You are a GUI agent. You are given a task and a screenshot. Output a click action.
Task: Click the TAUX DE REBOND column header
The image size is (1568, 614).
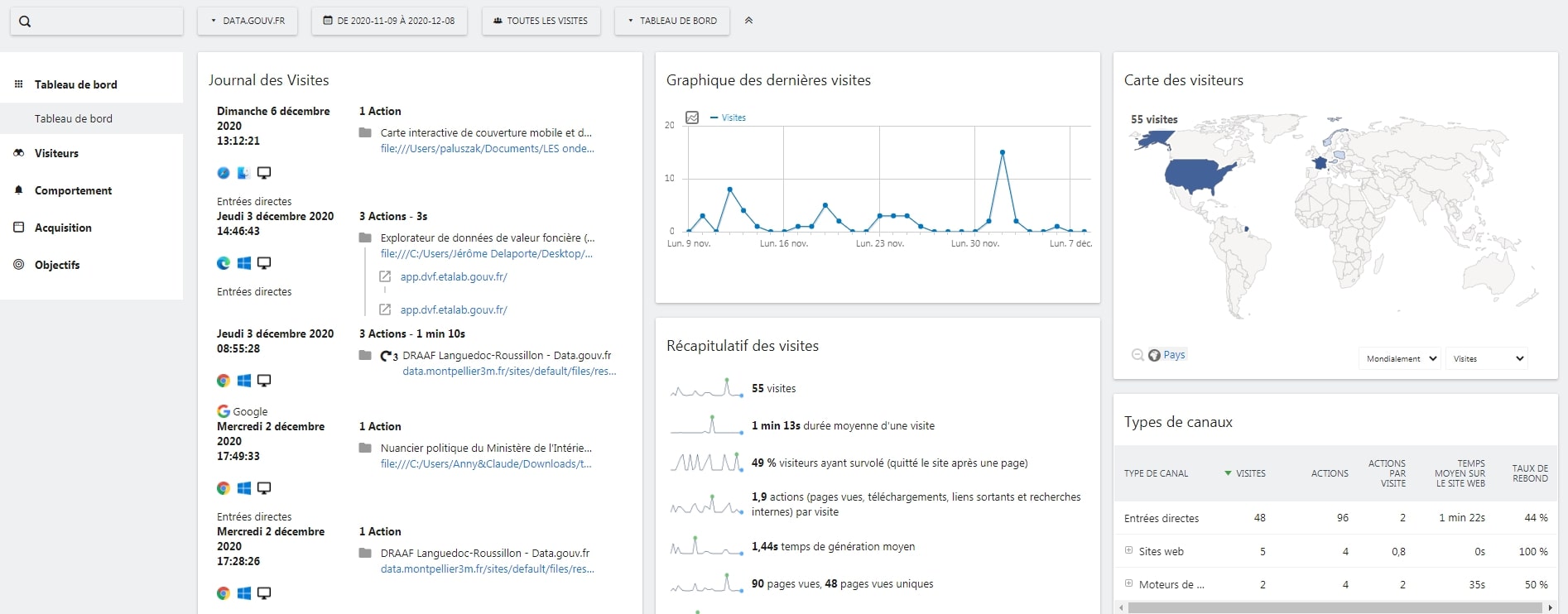coord(1530,473)
